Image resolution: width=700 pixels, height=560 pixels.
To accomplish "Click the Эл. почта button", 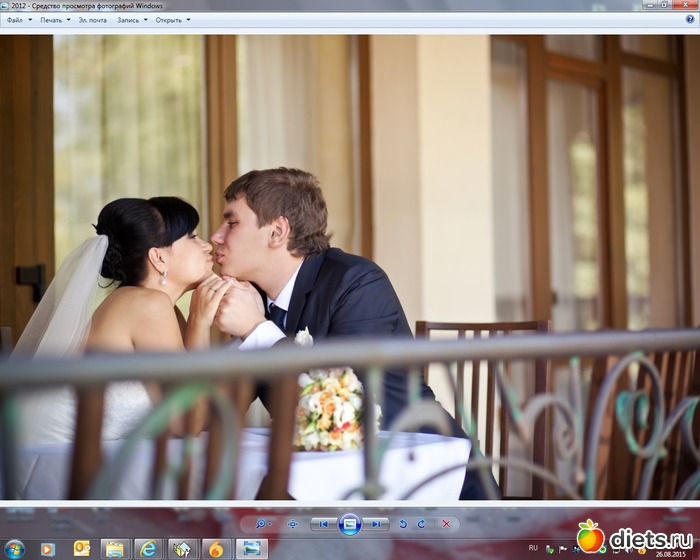I will tap(93, 20).
